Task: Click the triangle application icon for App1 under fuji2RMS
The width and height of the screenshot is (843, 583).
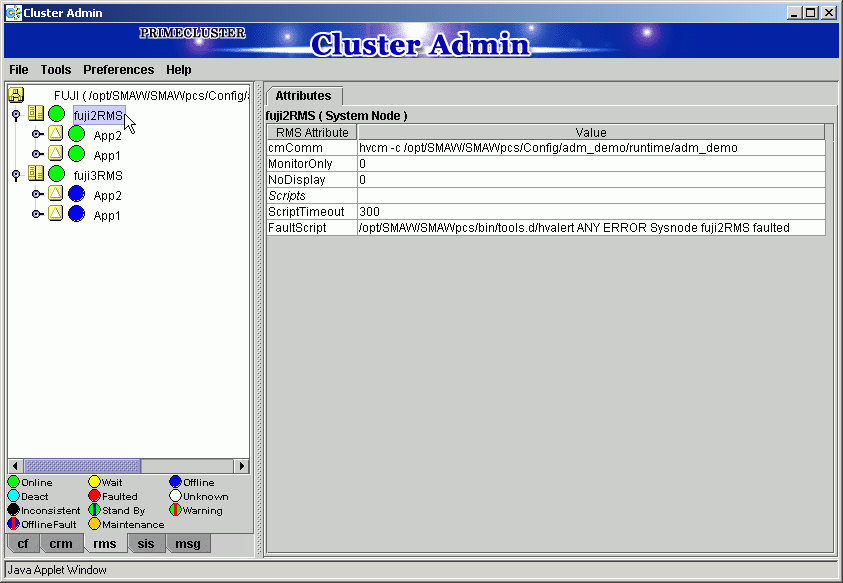Action: point(55,153)
